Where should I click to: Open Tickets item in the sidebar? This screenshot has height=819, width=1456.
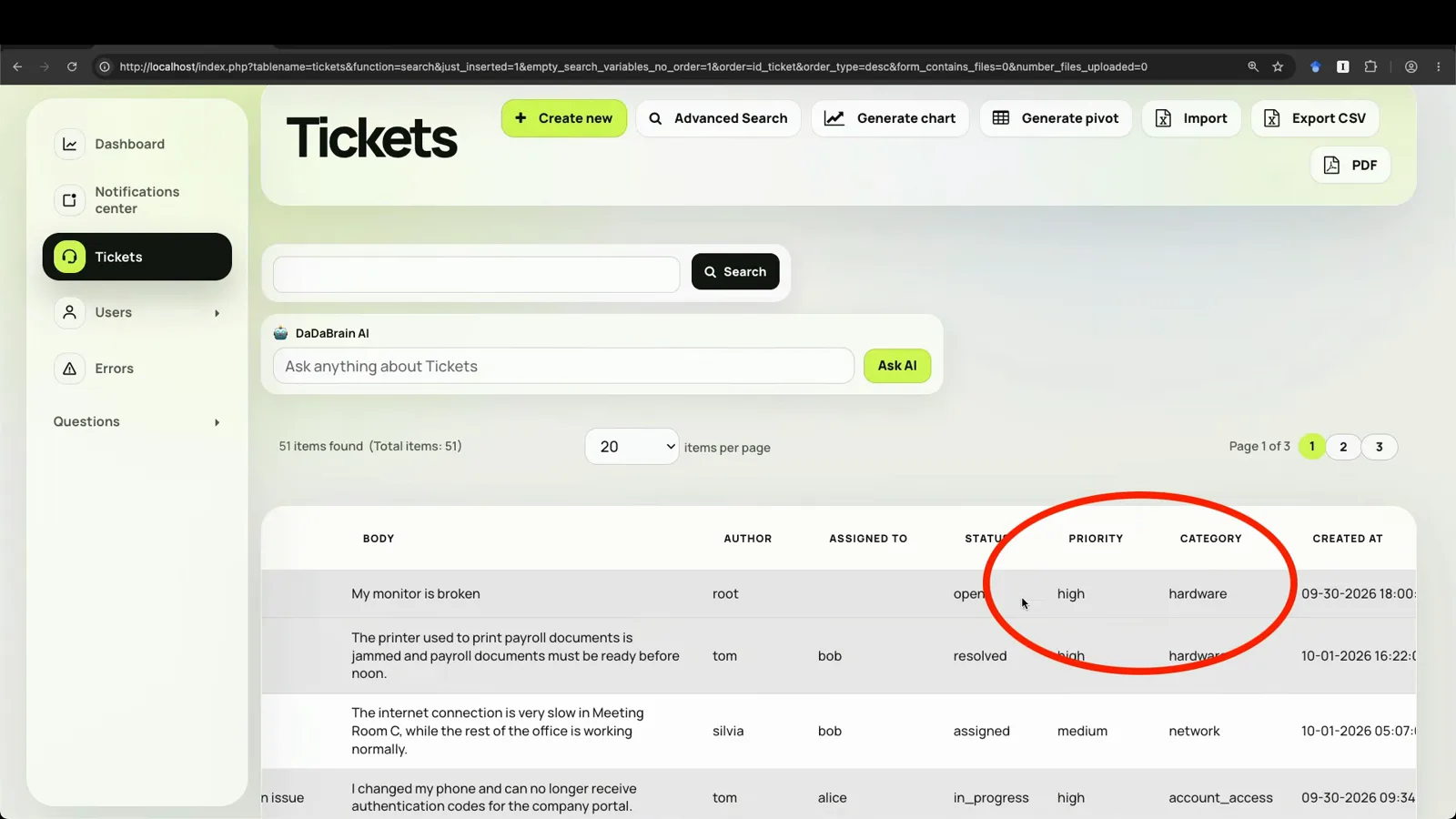137,257
